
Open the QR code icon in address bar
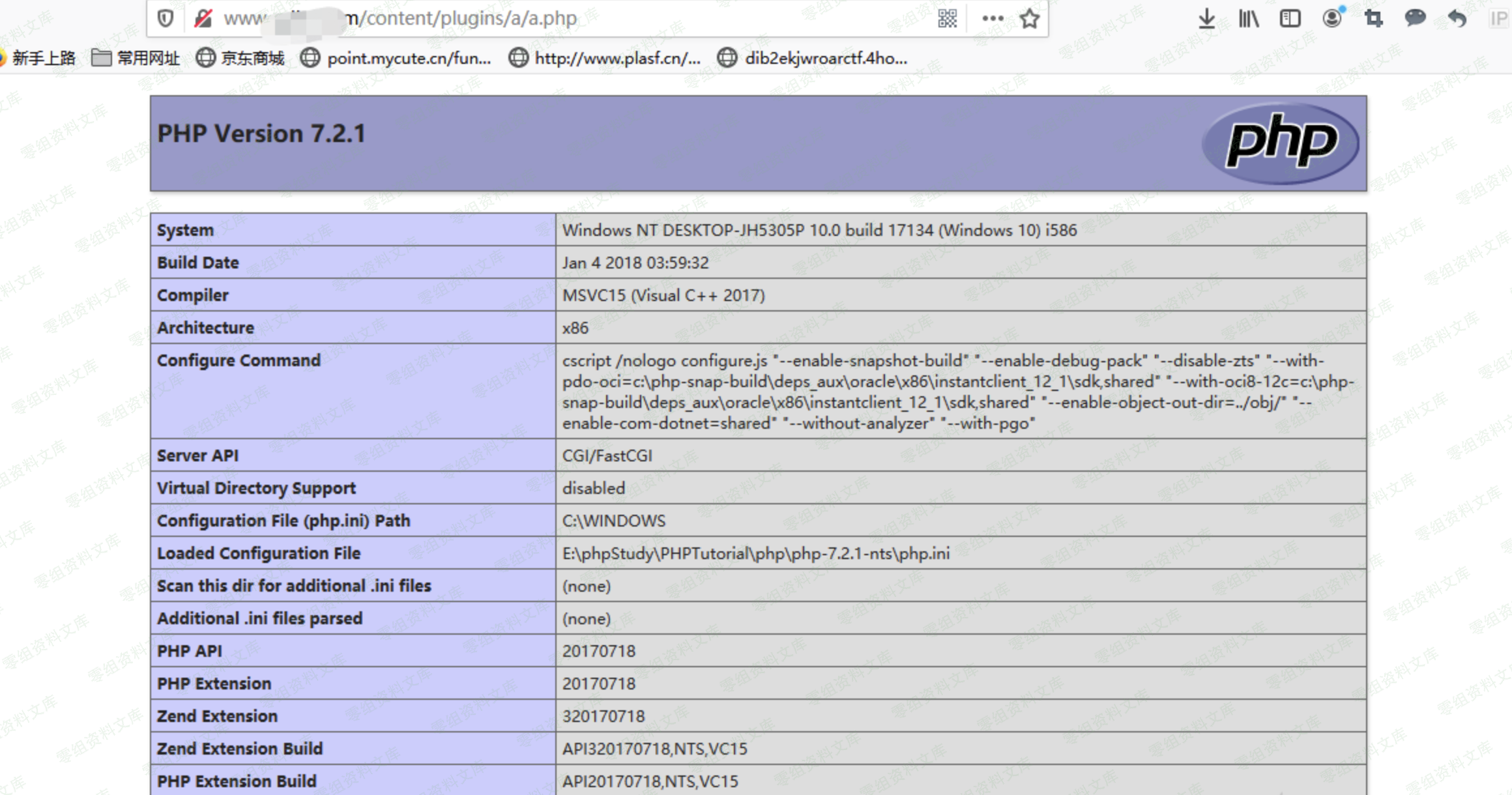pos(947,18)
